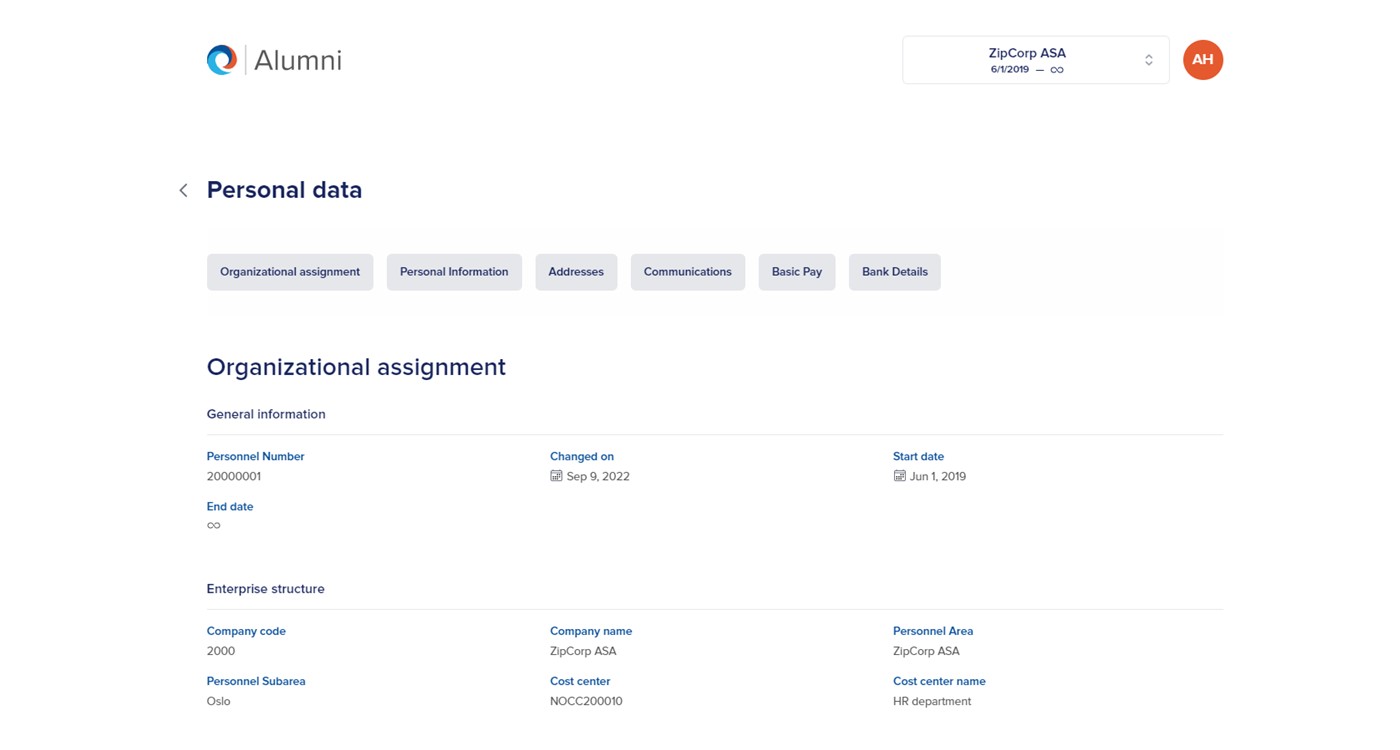Open the Personal Information tab
The height and width of the screenshot is (750, 1400).
click(x=454, y=272)
